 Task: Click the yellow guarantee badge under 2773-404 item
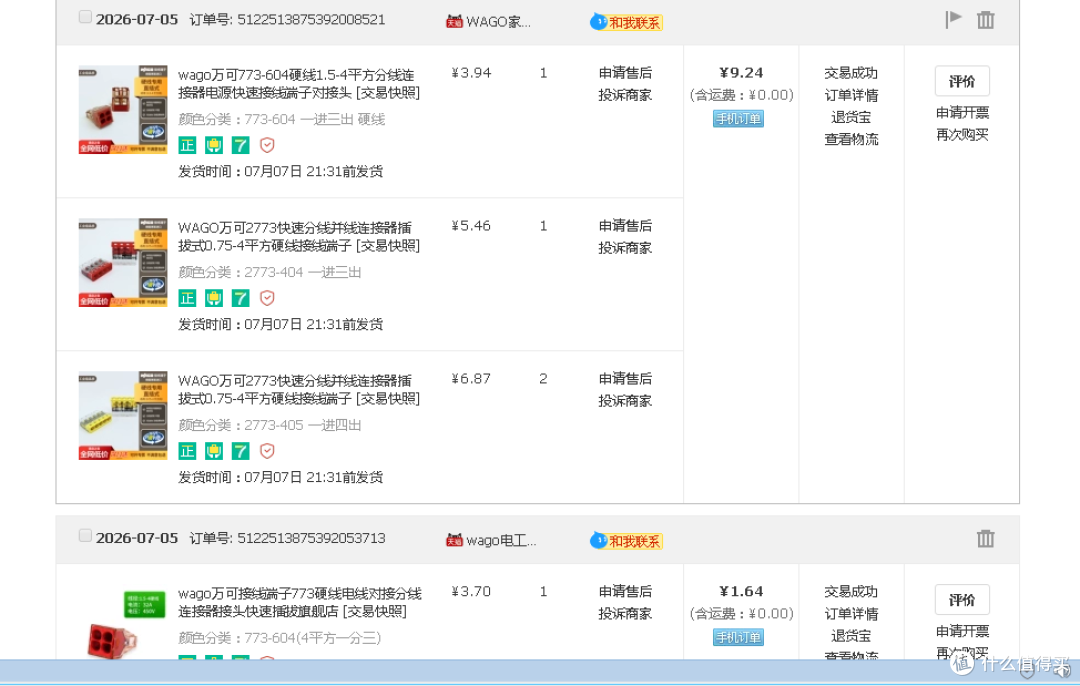click(x=214, y=298)
